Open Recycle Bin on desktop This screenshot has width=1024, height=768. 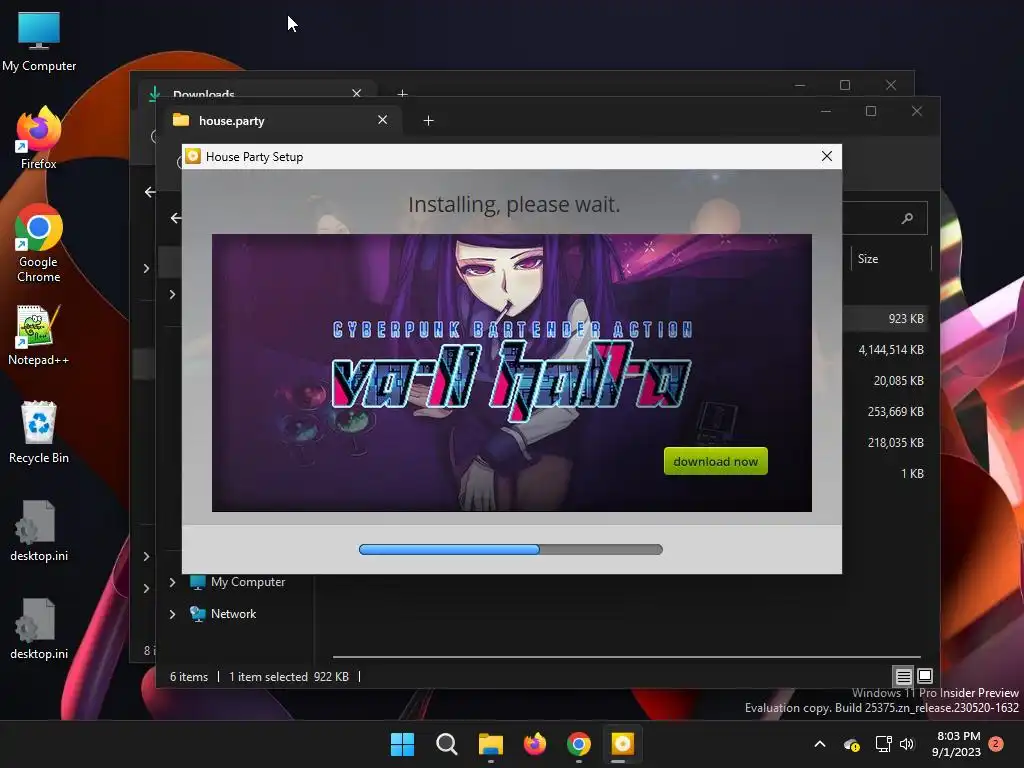click(39, 432)
